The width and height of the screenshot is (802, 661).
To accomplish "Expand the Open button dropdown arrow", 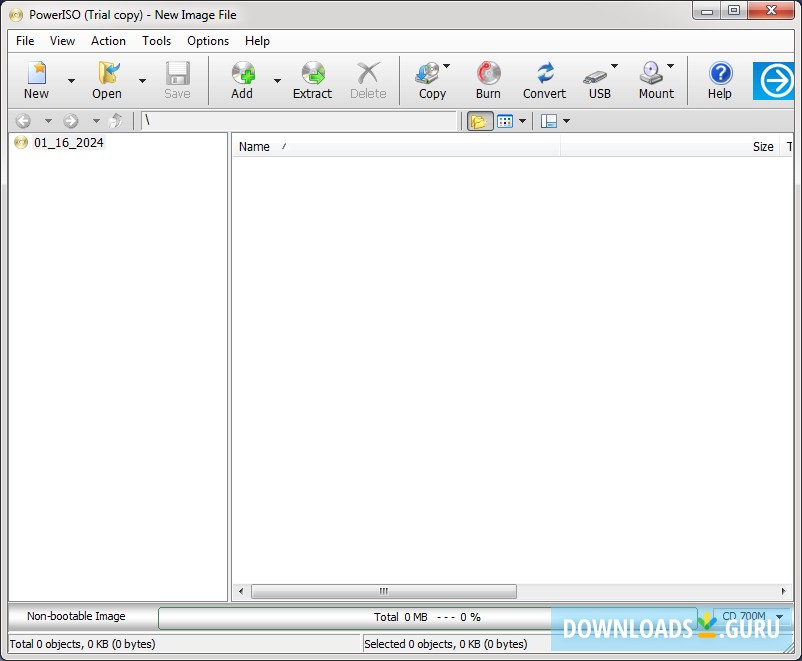I will 142,80.
